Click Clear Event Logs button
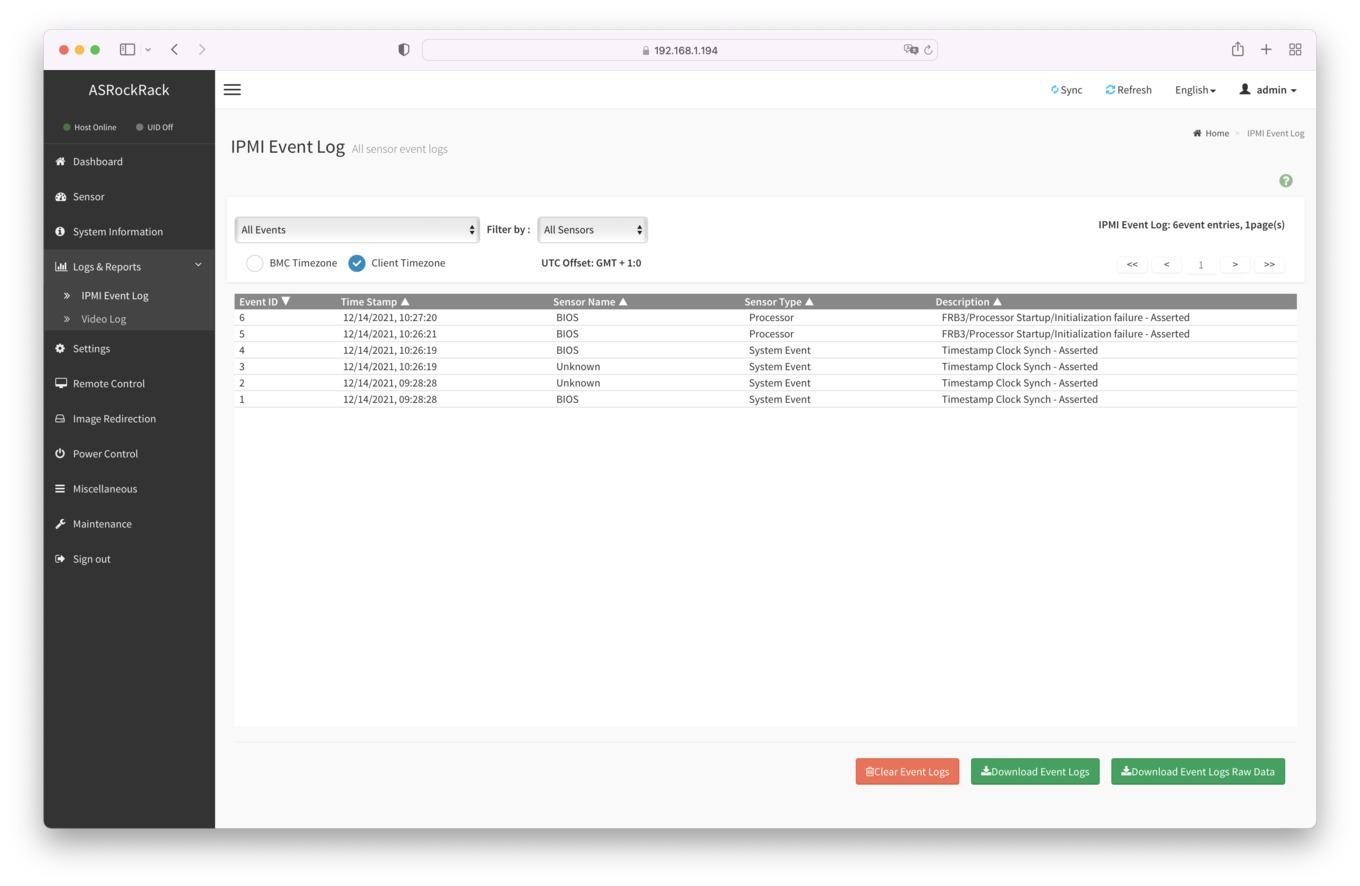This screenshot has width=1360, height=886. coord(907,772)
